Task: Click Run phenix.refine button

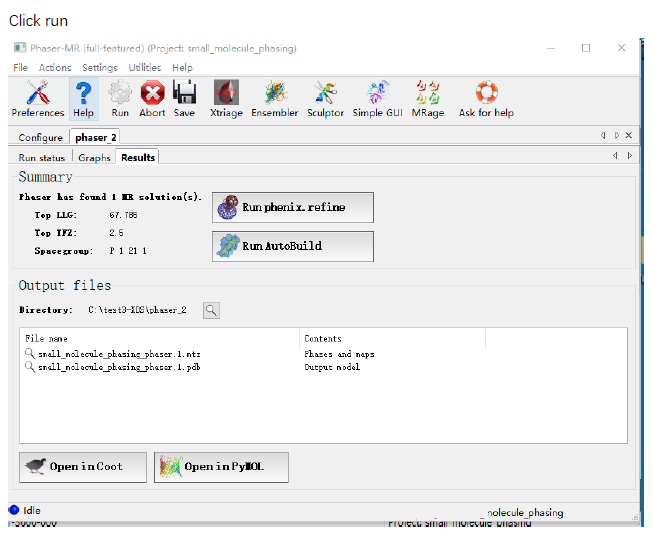Action: tap(293, 207)
